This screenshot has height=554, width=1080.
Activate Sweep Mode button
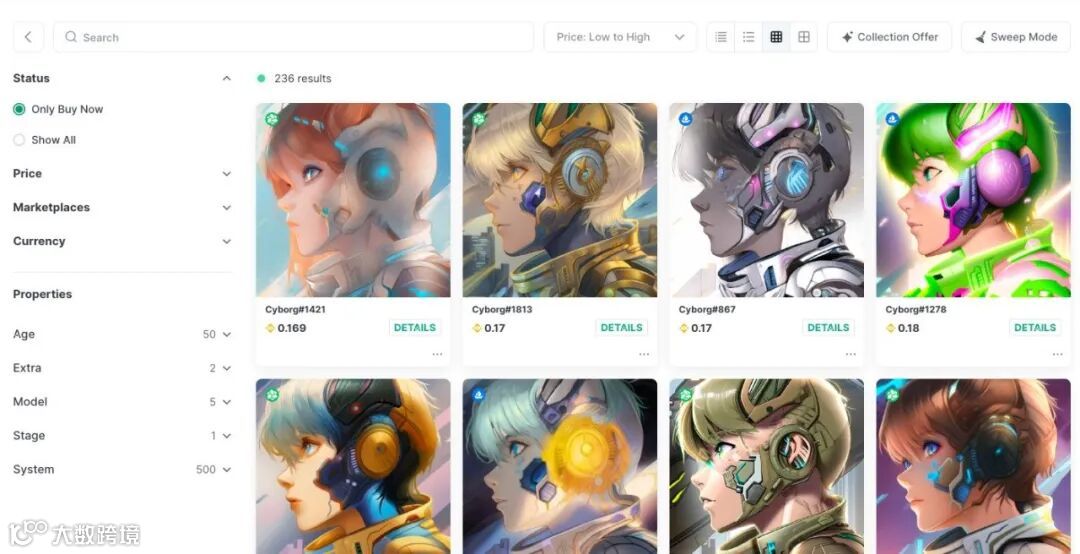tap(1016, 37)
